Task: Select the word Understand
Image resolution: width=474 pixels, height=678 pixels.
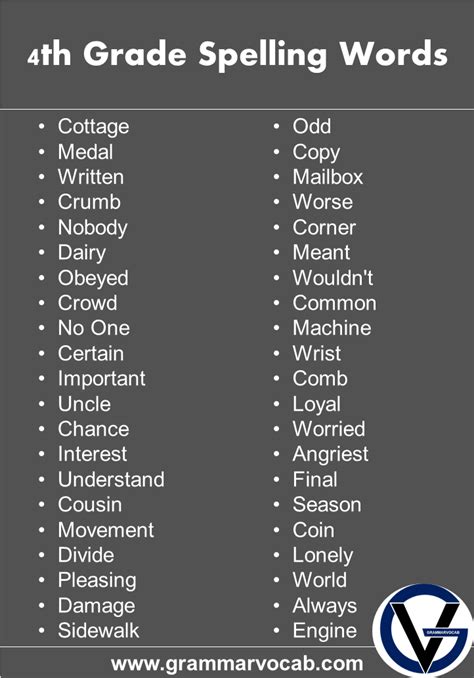Action: tap(111, 479)
